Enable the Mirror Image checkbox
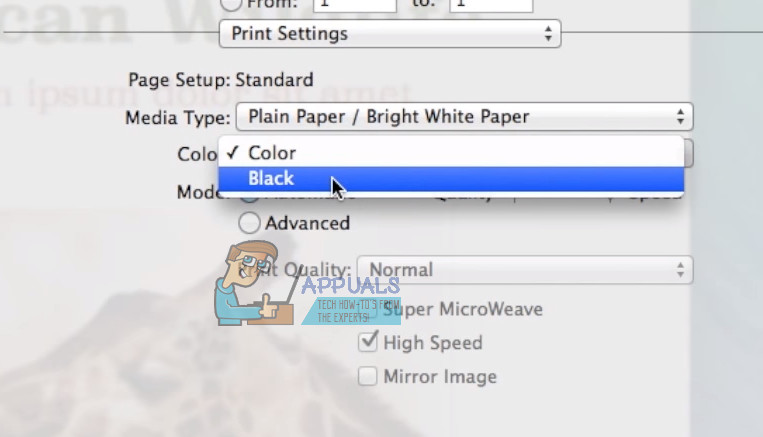Viewport: 763px width, 437px height. pyautogui.click(x=368, y=377)
